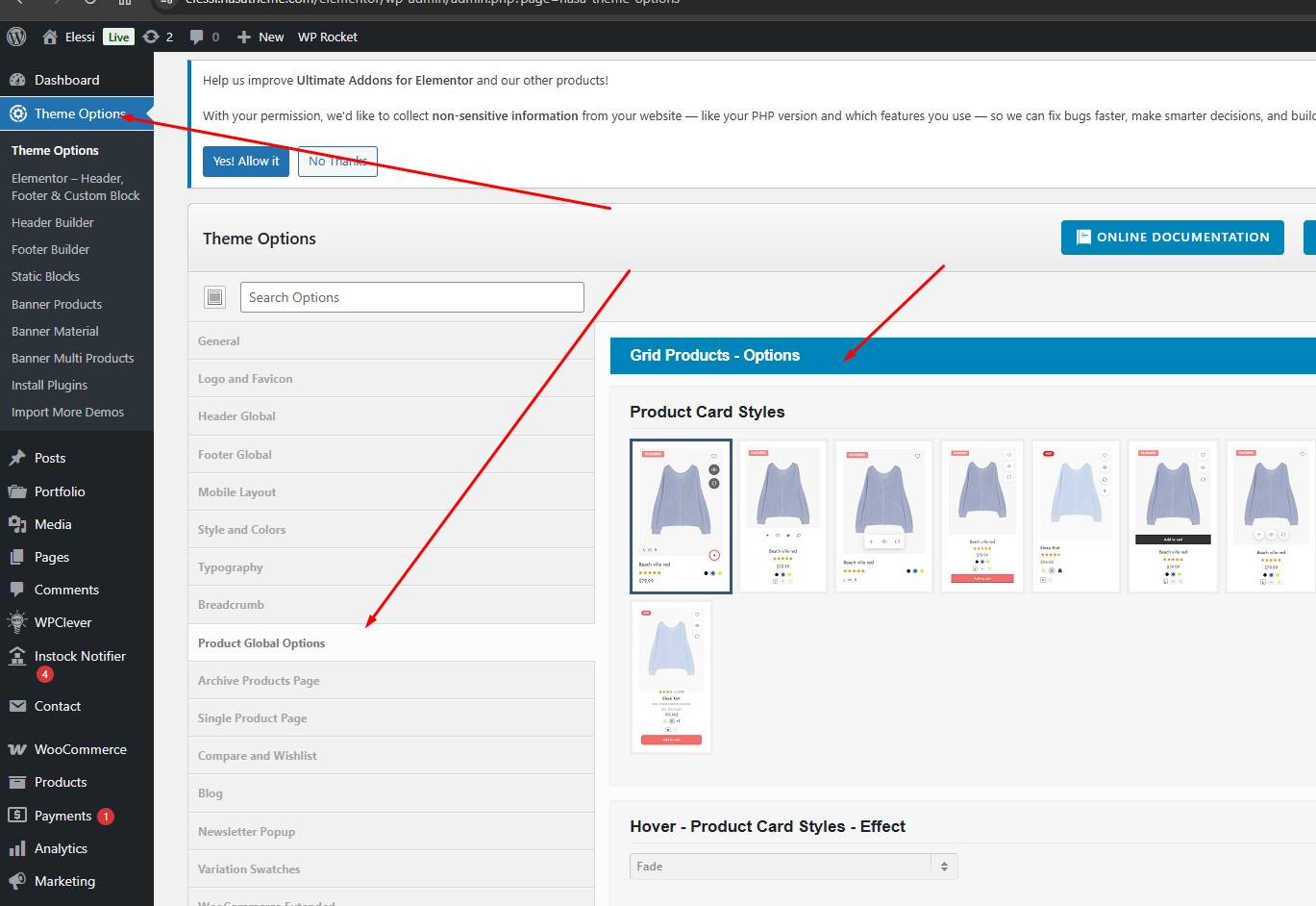This screenshot has height=906, width=1316.
Task: Open the Typography options section
Action: (231, 567)
